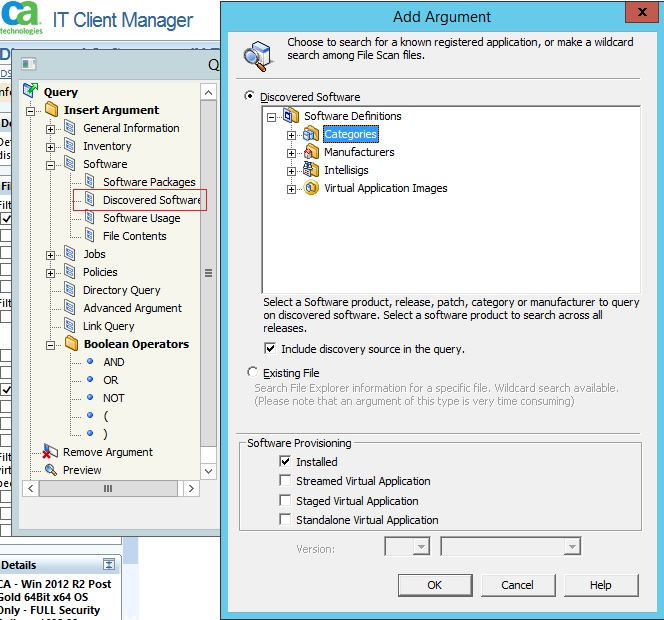Expand the Jobs node

(50, 255)
